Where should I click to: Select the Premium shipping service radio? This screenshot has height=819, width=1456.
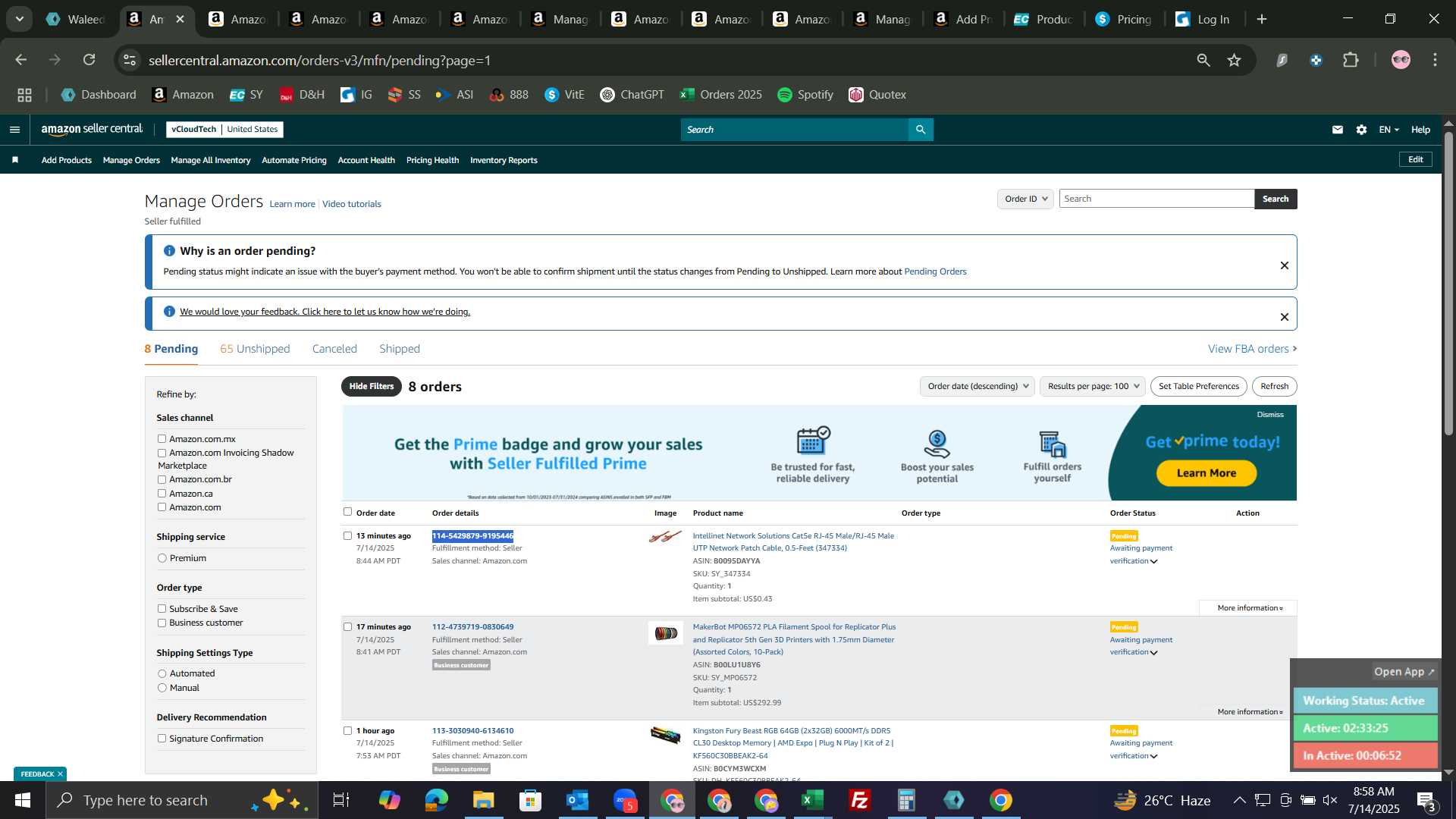point(162,558)
